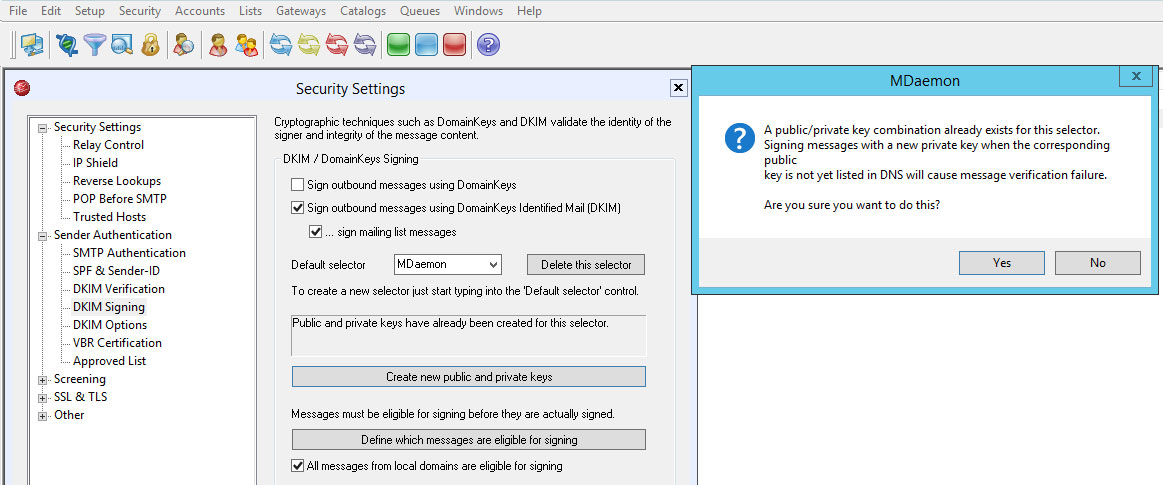Click the blue question mark dialog icon
The width and height of the screenshot is (1163, 485).
(x=739, y=138)
